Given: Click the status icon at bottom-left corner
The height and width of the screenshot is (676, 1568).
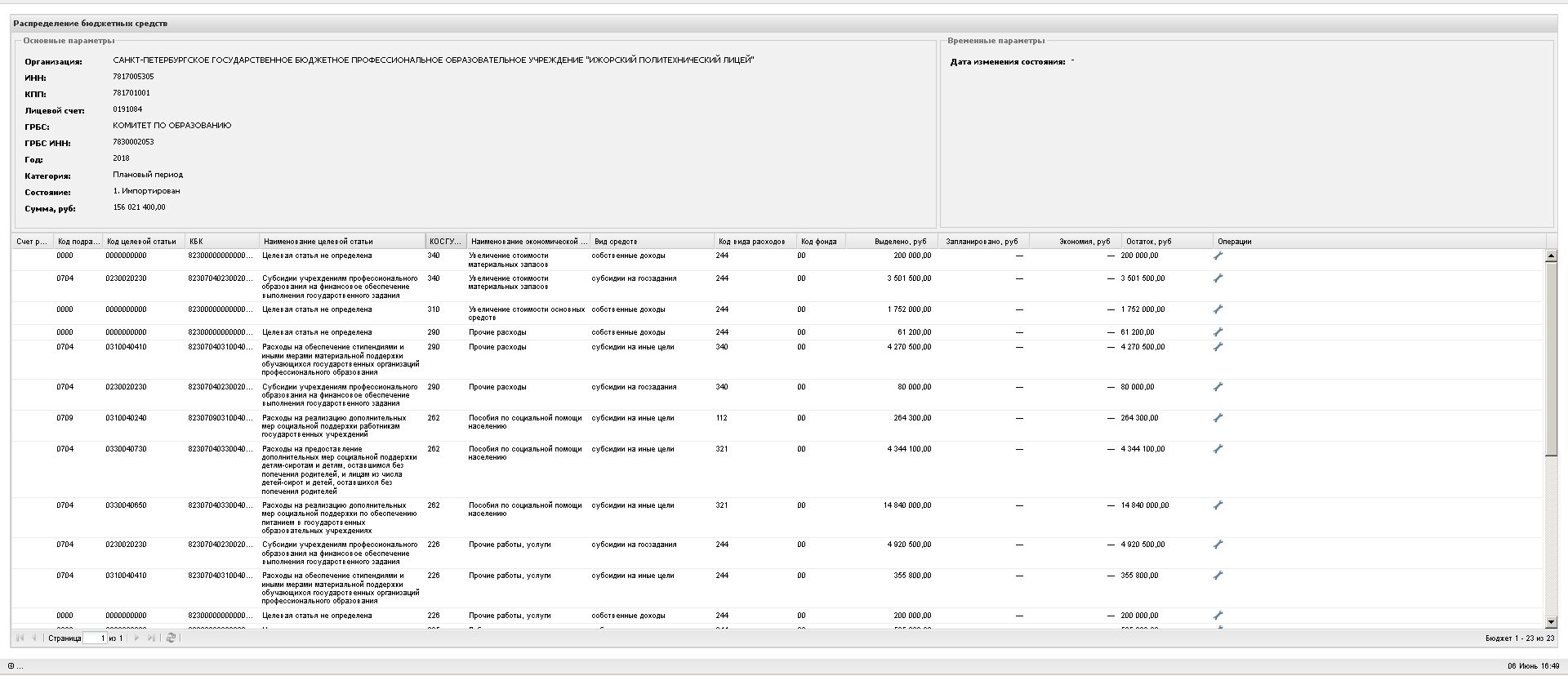Looking at the screenshot, I should click(11, 666).
